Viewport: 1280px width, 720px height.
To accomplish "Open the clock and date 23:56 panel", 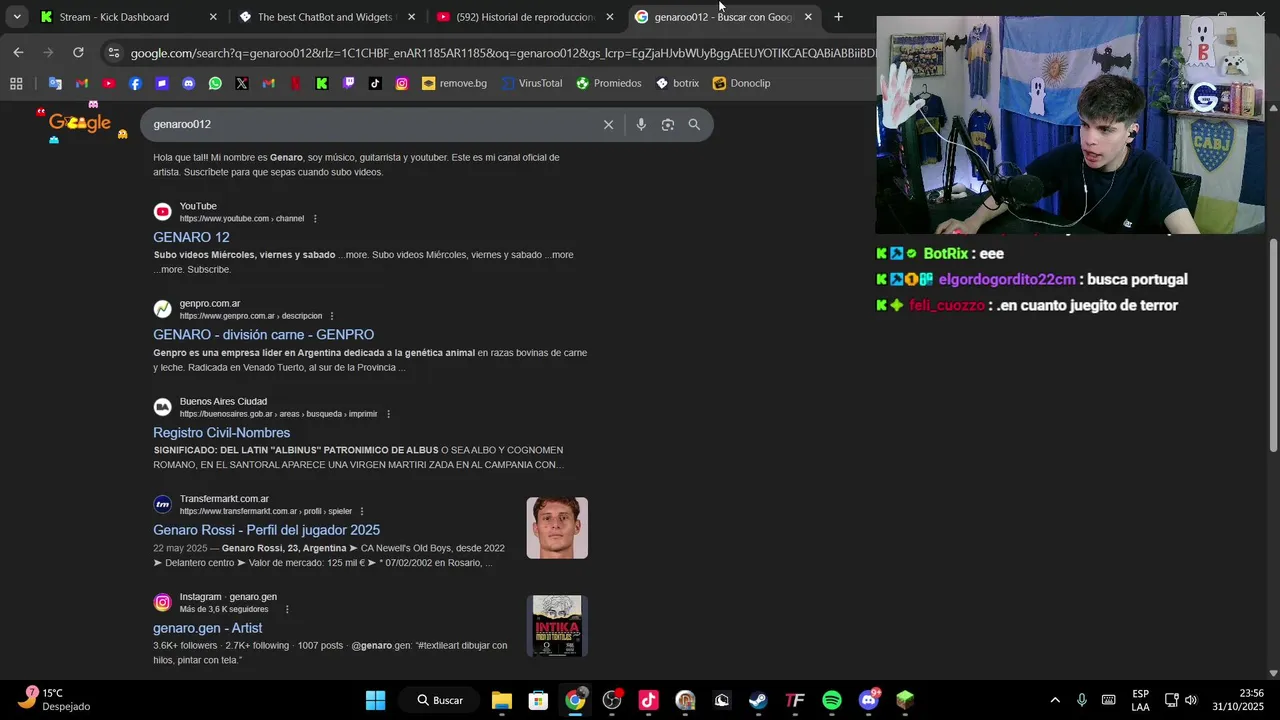I will [x=1238, y=700].
